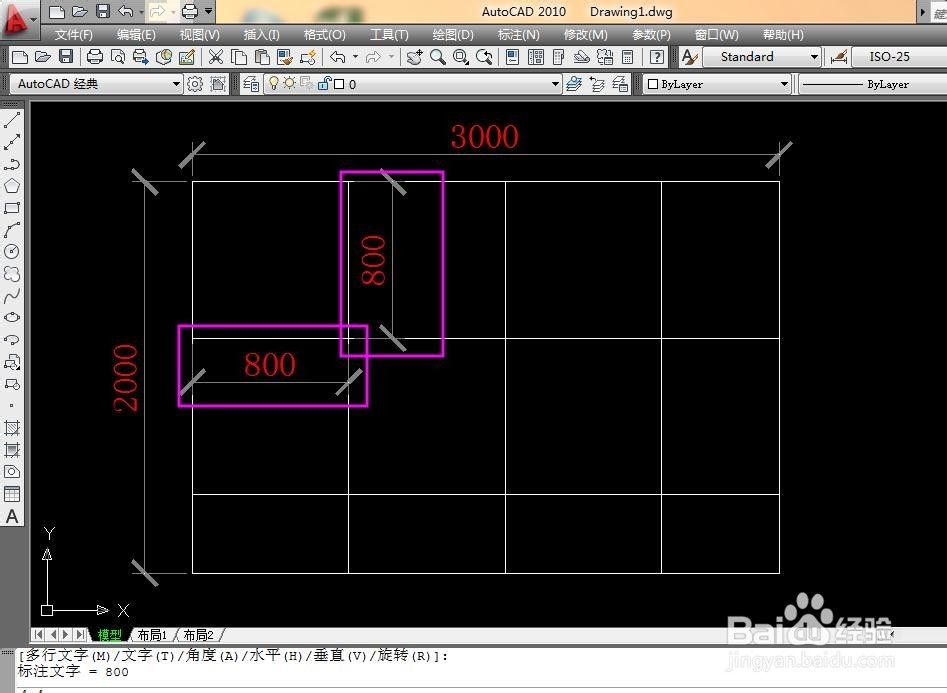Select the Point tool
This screenshot has width=947, height=693.
click(12, 405)
